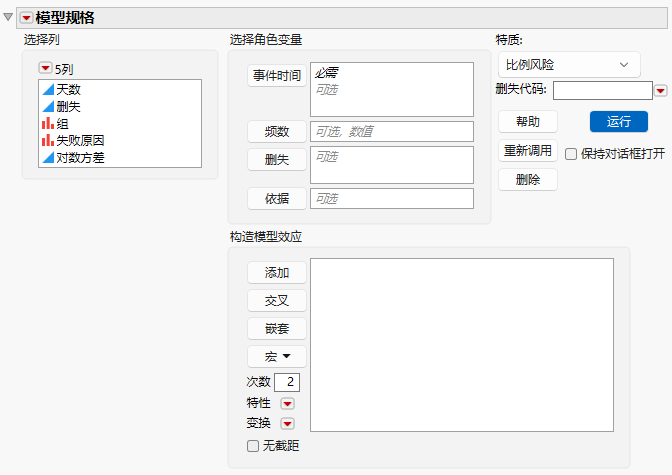Click the 删失代码 text field
The height and width of the screenshot is (475, 672).
click(603, 90)
